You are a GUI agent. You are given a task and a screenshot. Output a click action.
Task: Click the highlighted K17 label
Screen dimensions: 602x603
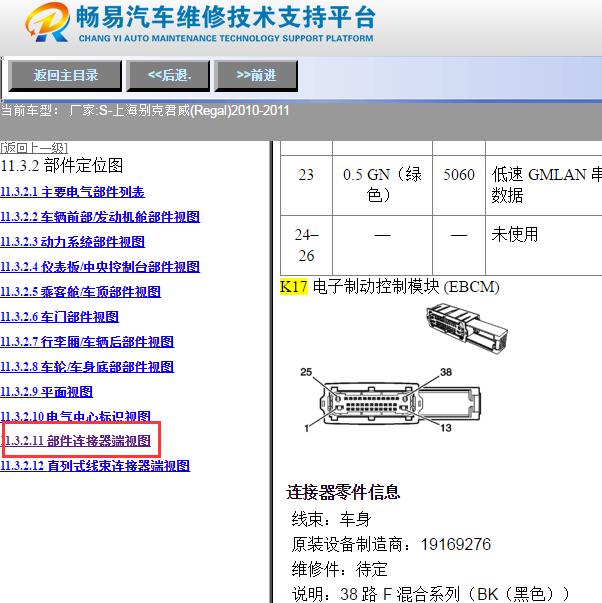coord(293,287)
